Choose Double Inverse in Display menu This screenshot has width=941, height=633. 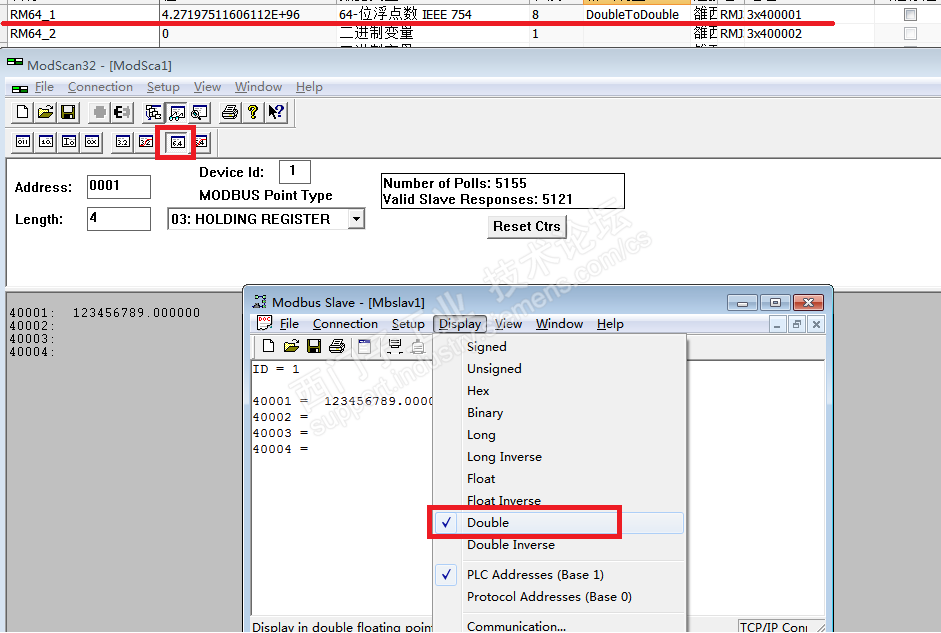pos(558,545)
